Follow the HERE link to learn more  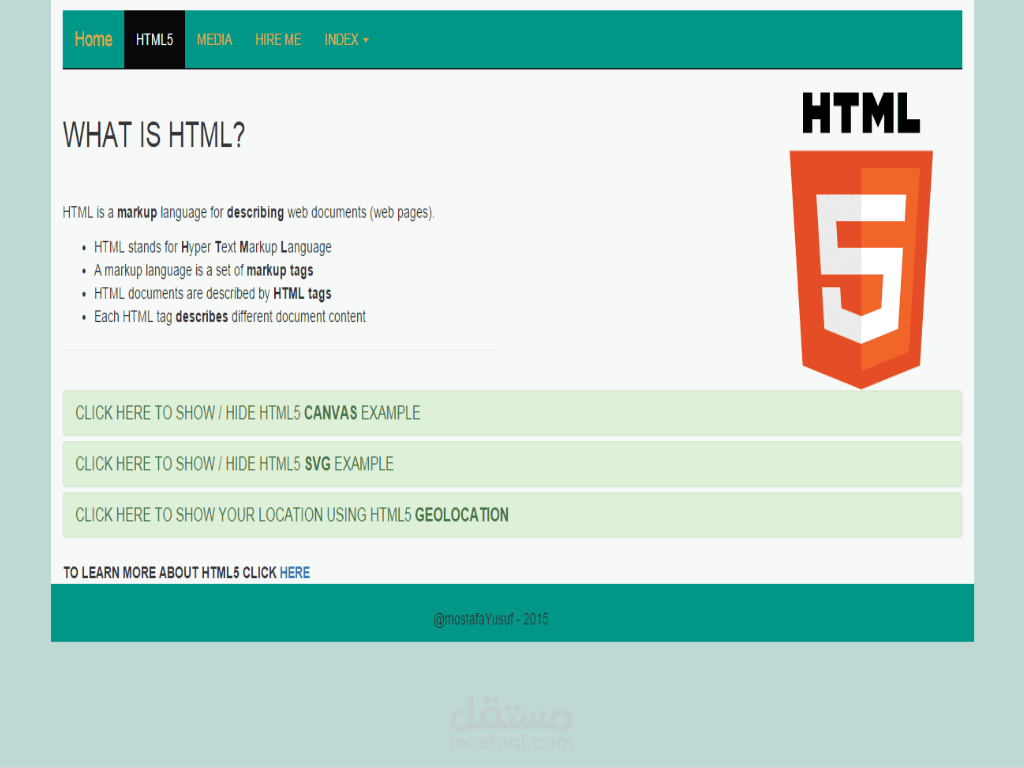(295, 573)
